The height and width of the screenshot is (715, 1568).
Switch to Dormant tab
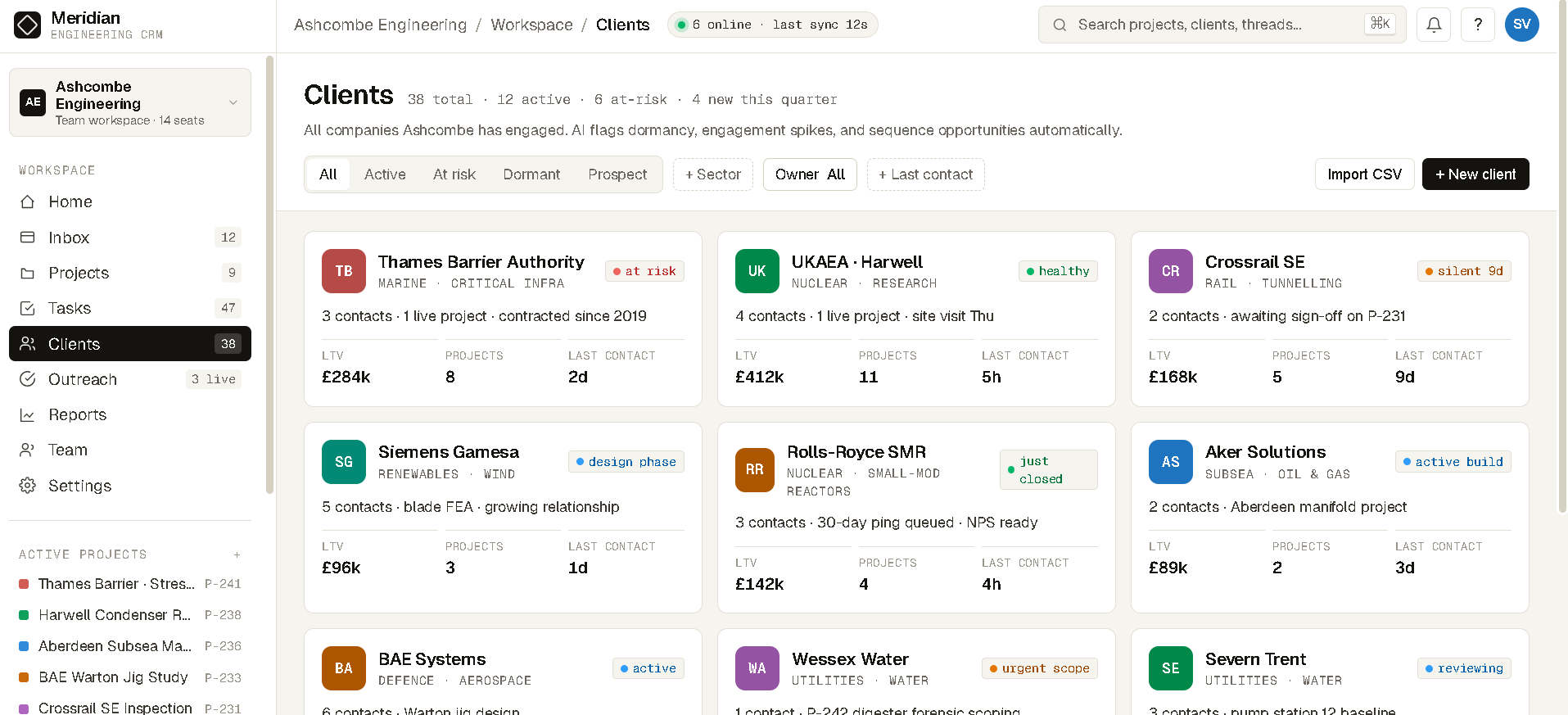point(532,174)
